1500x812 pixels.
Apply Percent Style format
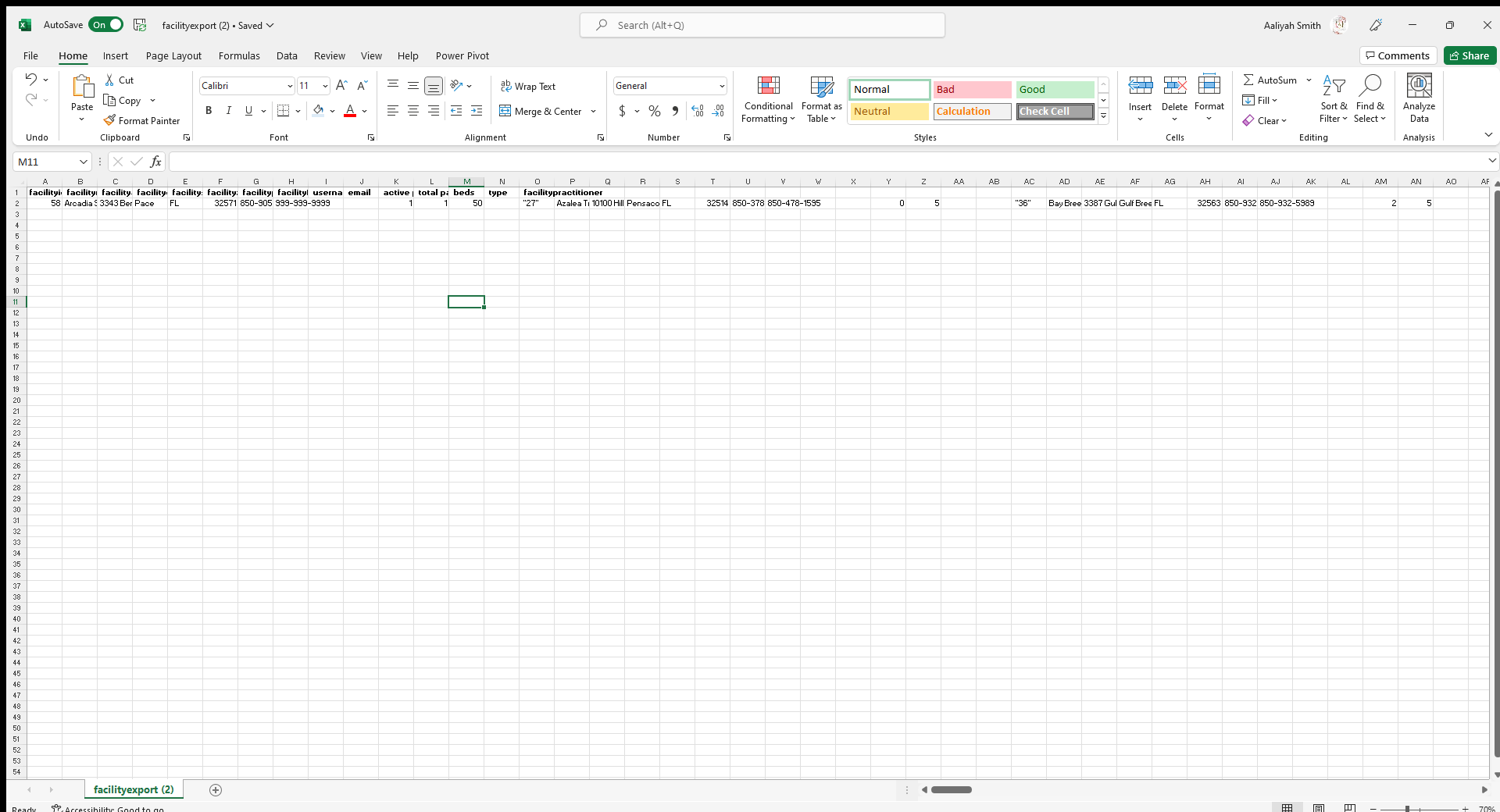point(655,111)
